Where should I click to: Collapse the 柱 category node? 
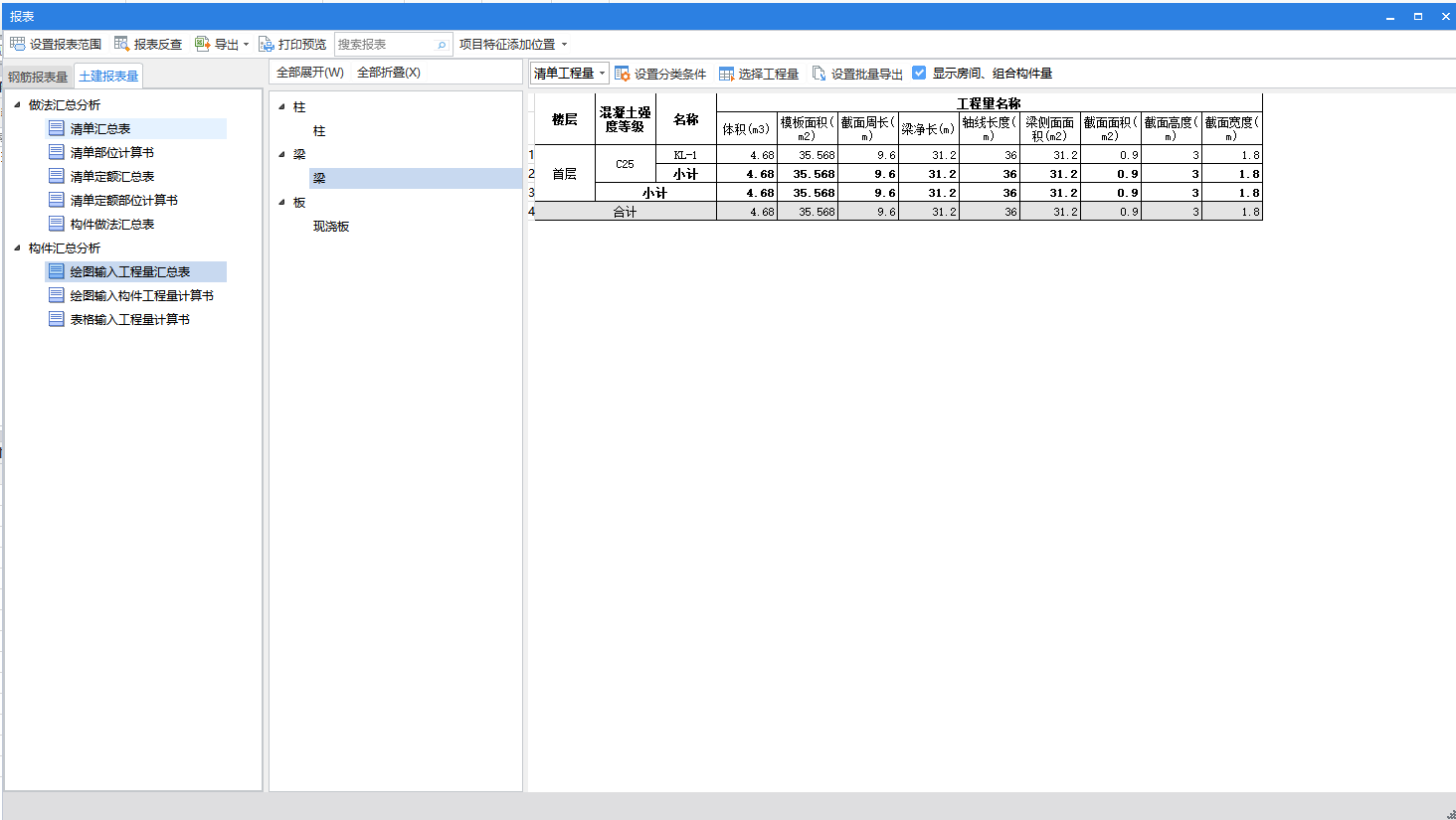click(281, 106)
